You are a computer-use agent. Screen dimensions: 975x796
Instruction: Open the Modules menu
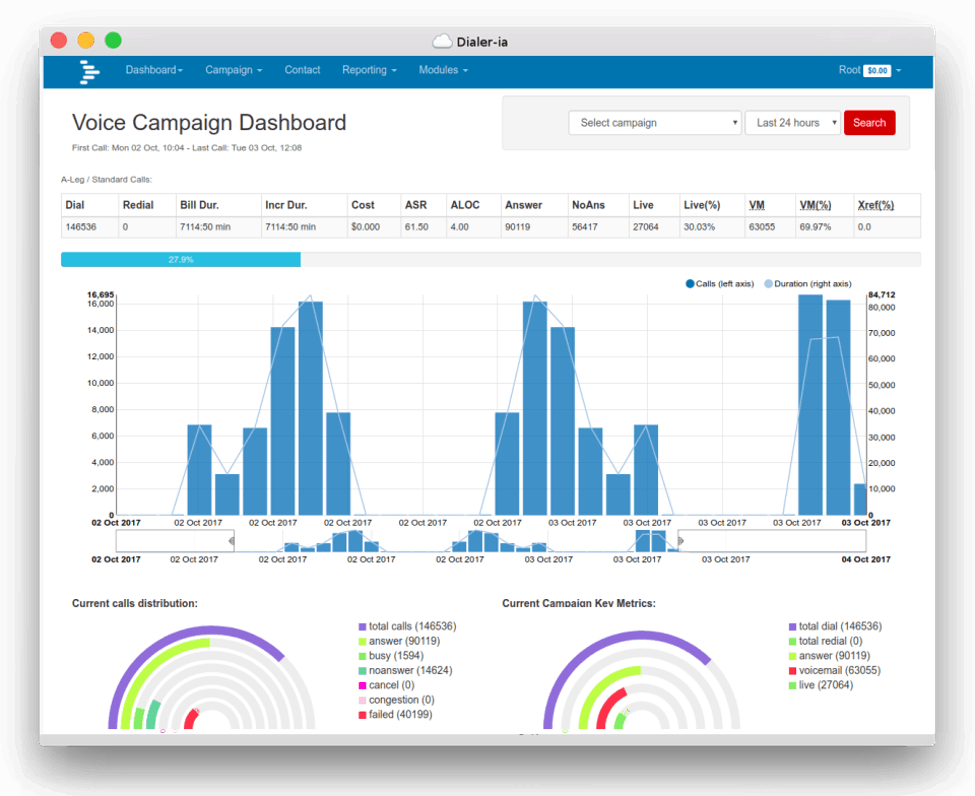click(x=443, y=70)
